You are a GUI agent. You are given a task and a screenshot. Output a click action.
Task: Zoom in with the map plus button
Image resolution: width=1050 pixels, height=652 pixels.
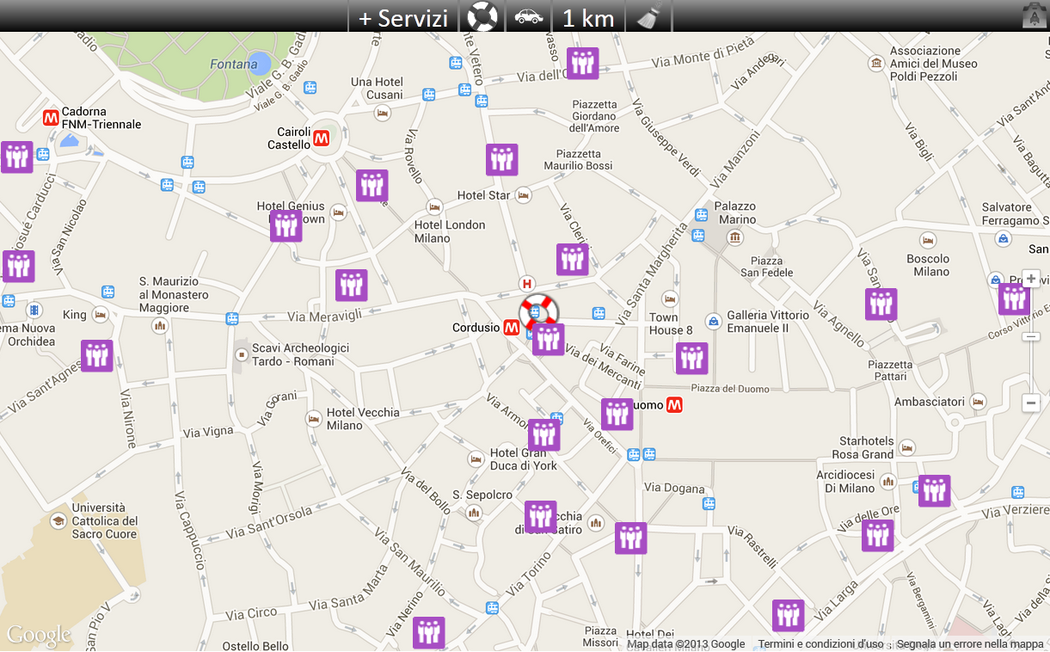pyautogui.click(x=1031, y=279)
